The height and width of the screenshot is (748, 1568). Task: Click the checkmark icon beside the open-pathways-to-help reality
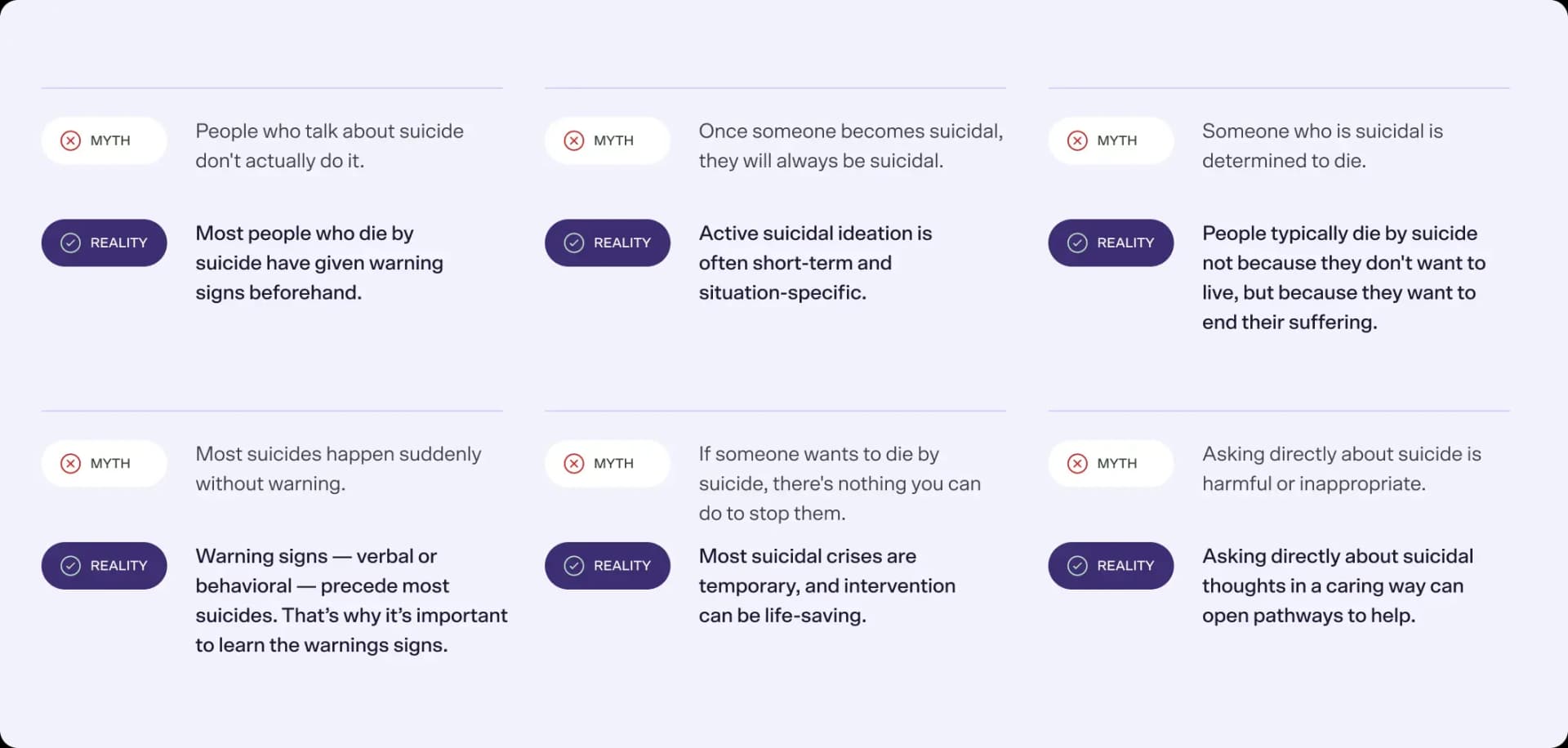click(x=1077, y=566)
